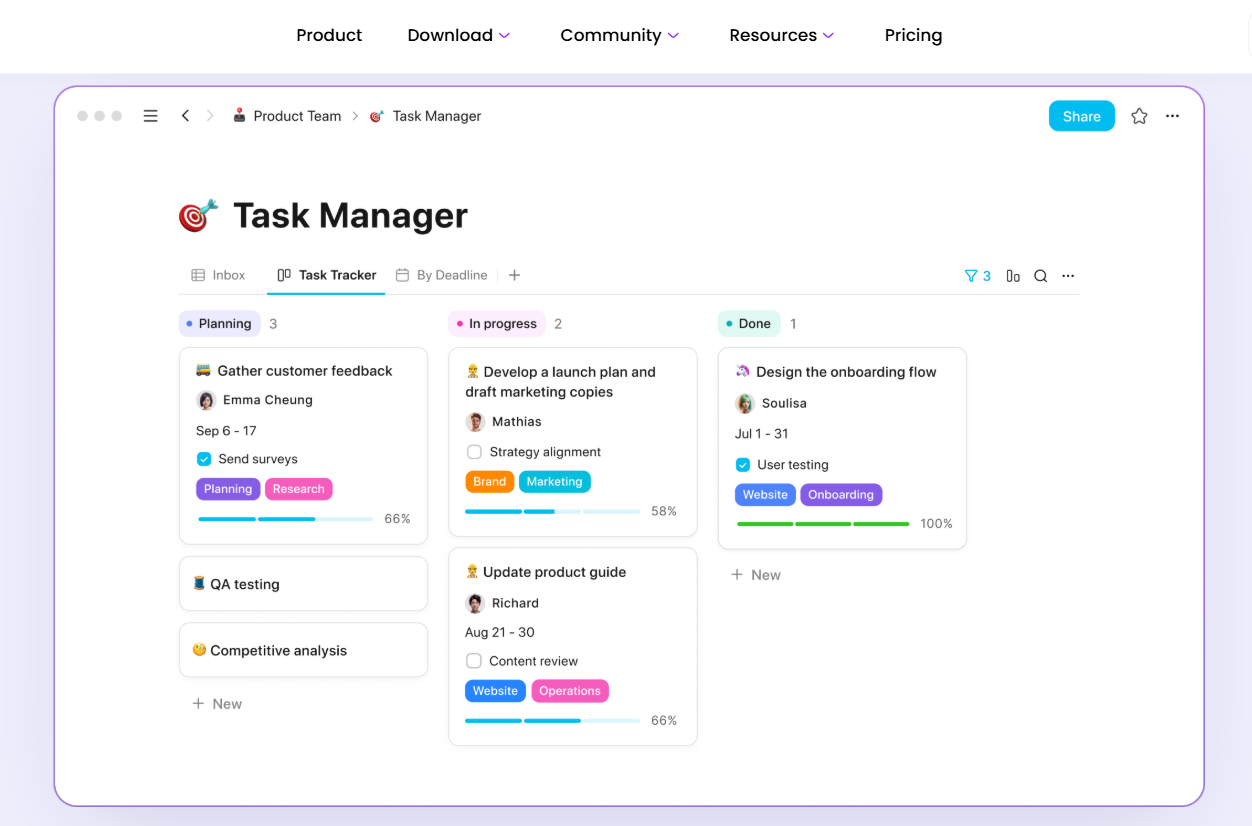Open the Pricing page link
Viewport: 1252px width, 826px height.
(x=913, y=35)
